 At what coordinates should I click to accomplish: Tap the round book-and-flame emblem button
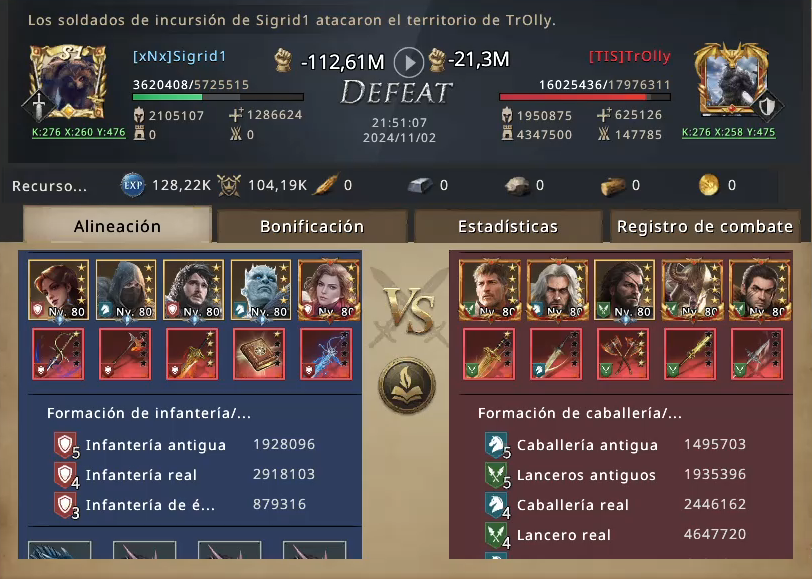pyautogui.click(x=407, y=385)
